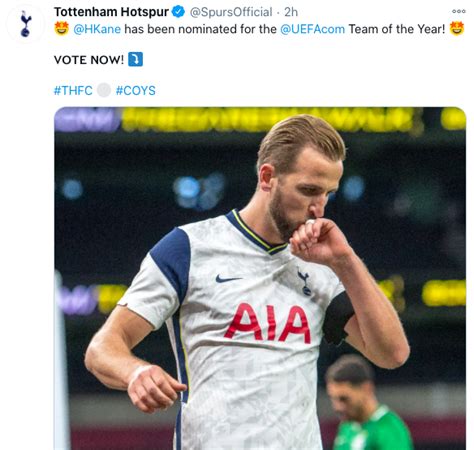Open the tweet's three-dot more menu
Image resolution: width=474 pixels, height=450 pixels.
459,11
